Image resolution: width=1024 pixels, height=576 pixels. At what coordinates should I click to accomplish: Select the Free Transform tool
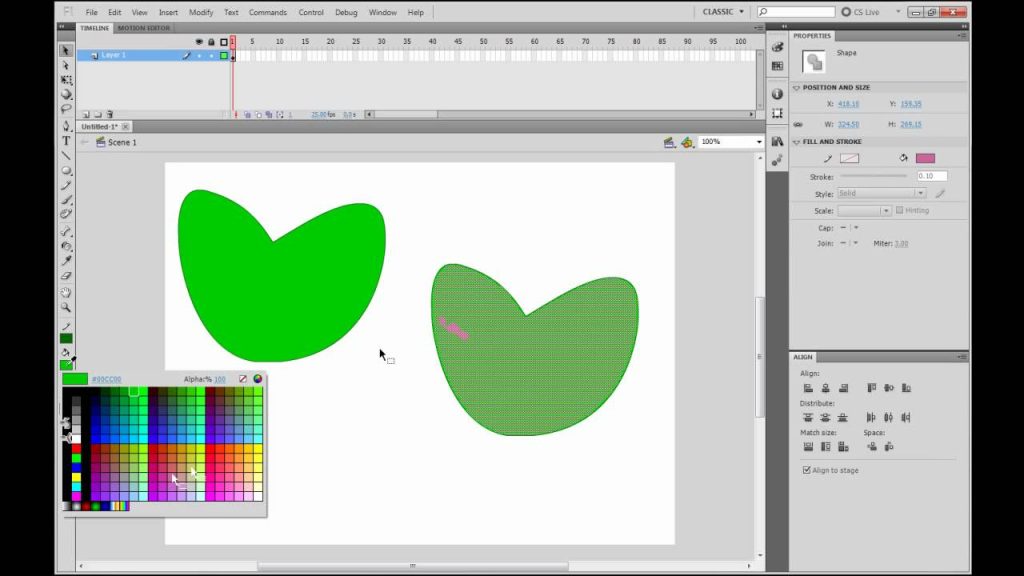click(66, 80)
